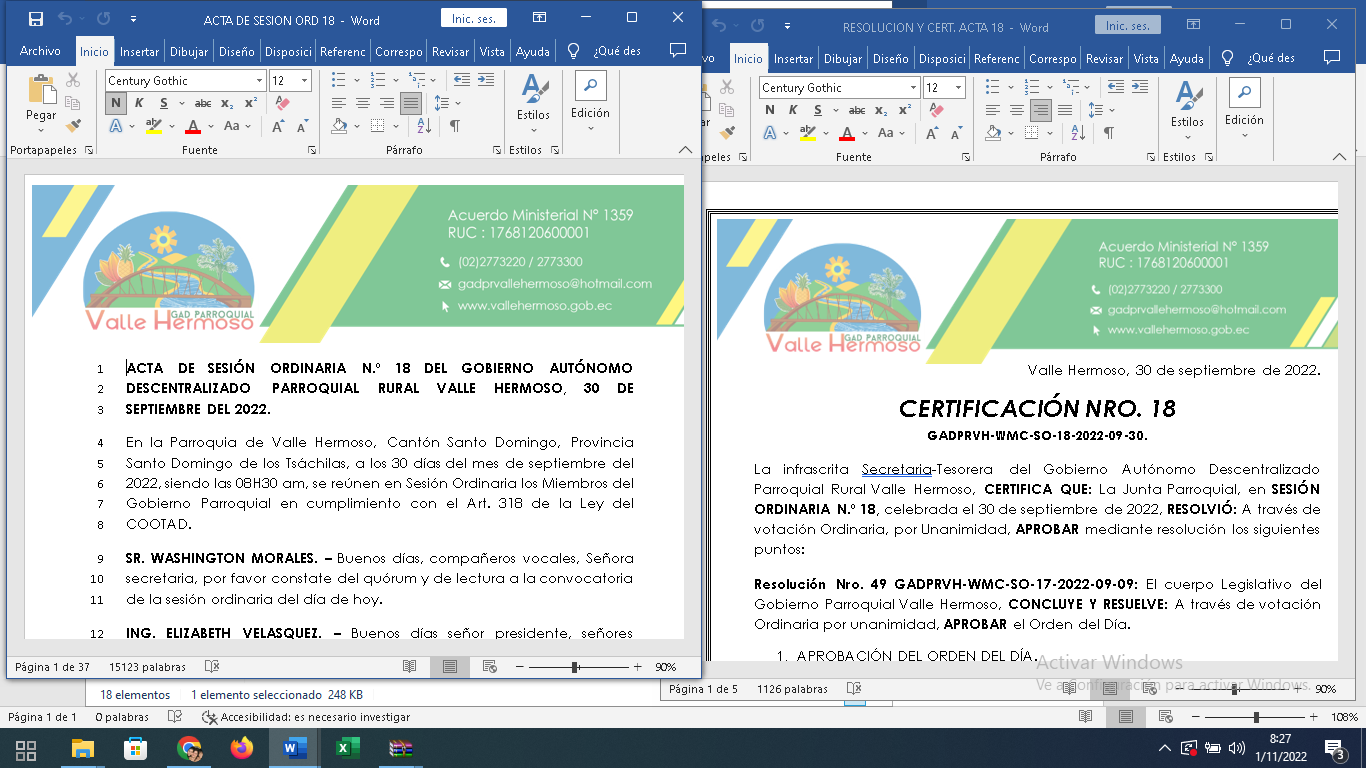Open font size dropdown in RESOLUCION Y CERT. window
This screenshot has height=768, width=1366.
[959, 88]
